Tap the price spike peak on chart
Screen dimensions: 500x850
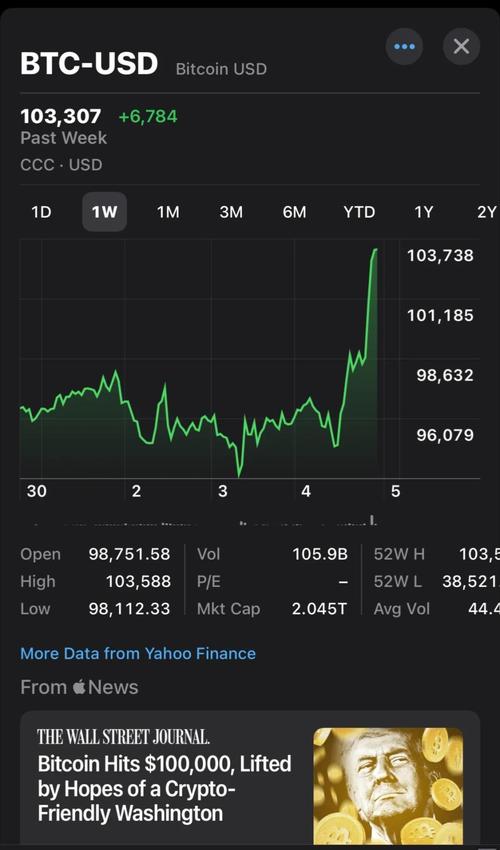(374, 250)
